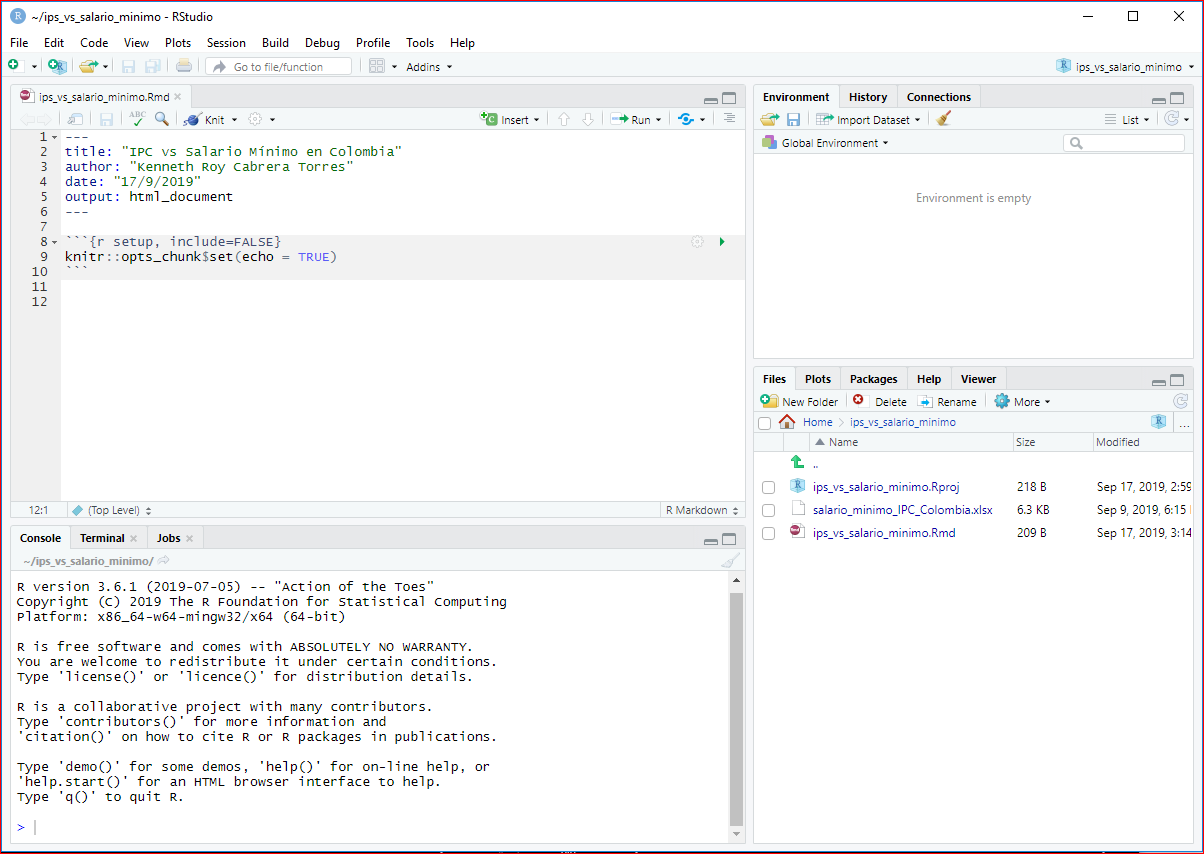
Task: Check the ips_vs_salario_minimo.Rproj file checkbox
Action: coord(768,487)
